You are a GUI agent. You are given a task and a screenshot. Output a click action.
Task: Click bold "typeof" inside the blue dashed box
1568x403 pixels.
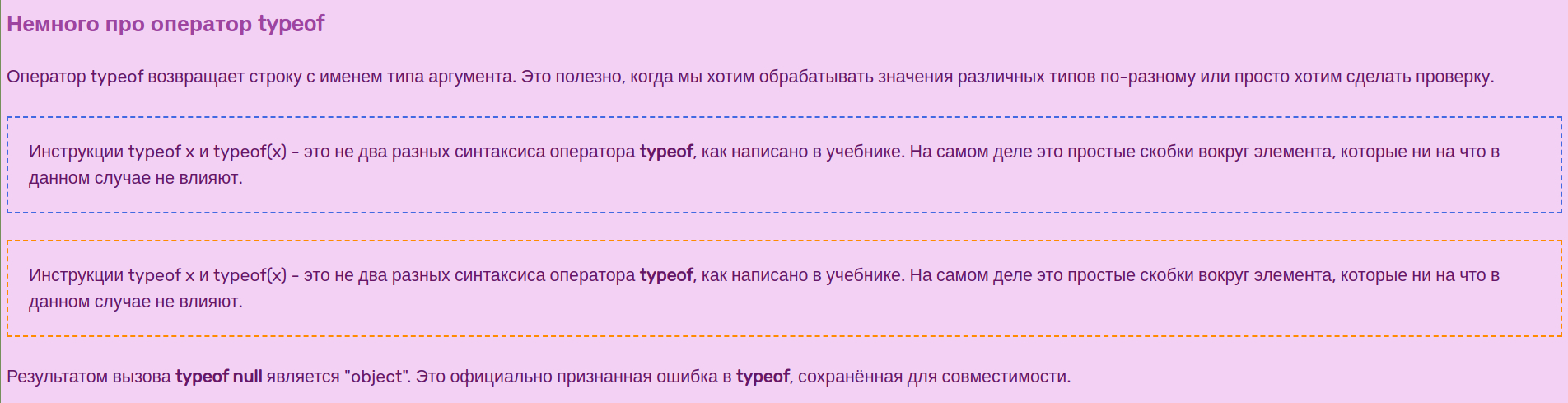point(666,152)
